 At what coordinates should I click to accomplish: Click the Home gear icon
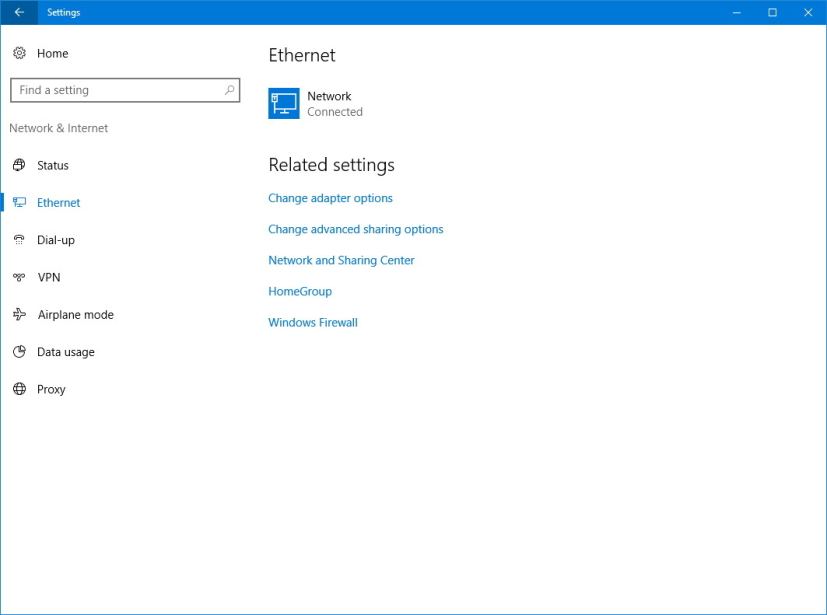(x=20, y=53)
